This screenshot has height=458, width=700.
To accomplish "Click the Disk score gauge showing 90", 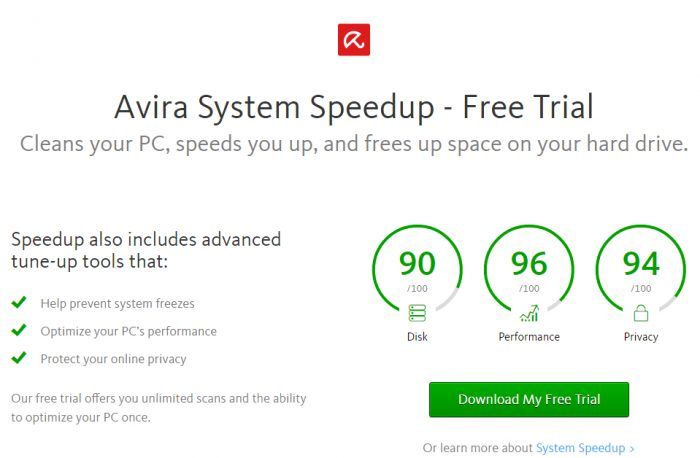I will pos(417,270).
